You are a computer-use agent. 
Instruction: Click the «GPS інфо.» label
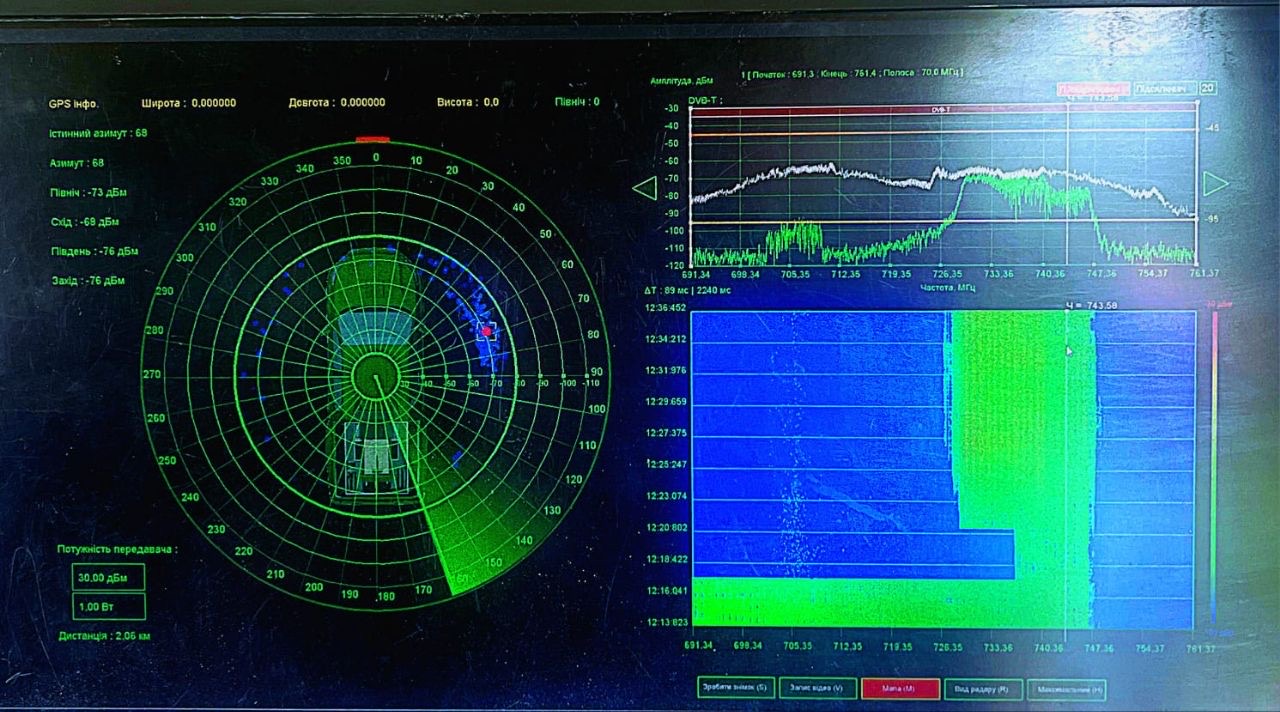73,103
